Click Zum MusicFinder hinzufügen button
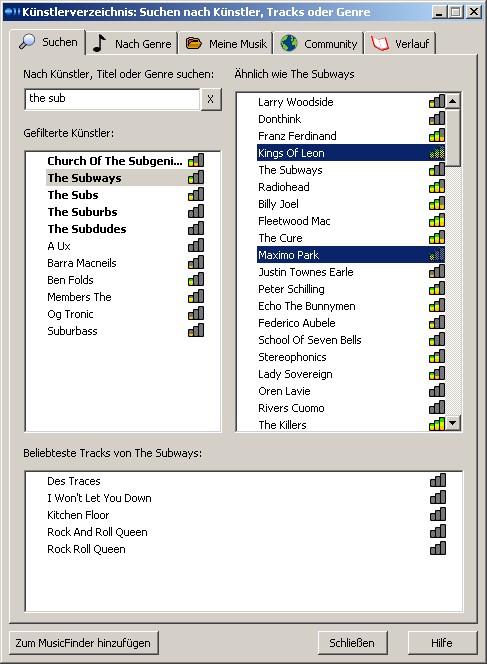Image resolution: width=487 pixels, height=664 pixels. pos(83,643)
